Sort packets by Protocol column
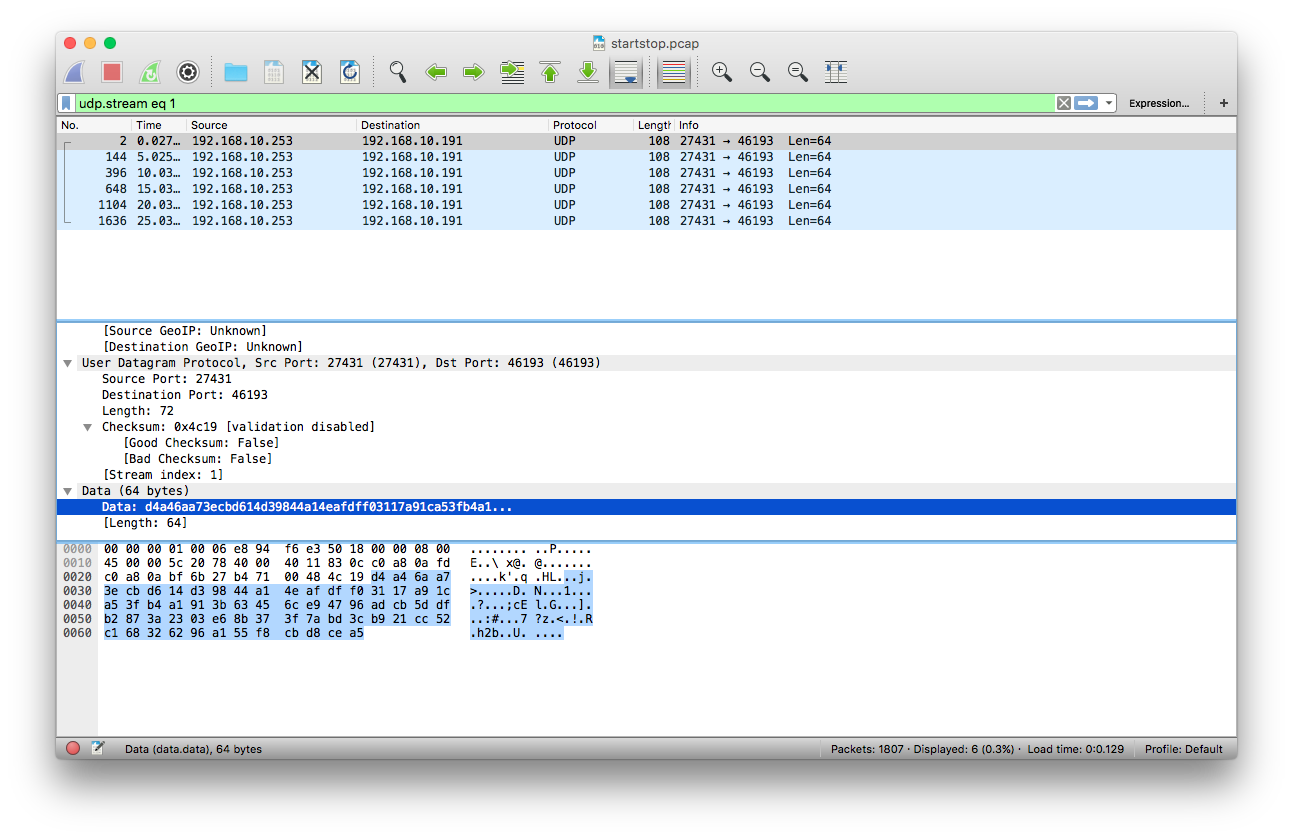Viewport: 1293px width, 839px height. click(591, 125)
